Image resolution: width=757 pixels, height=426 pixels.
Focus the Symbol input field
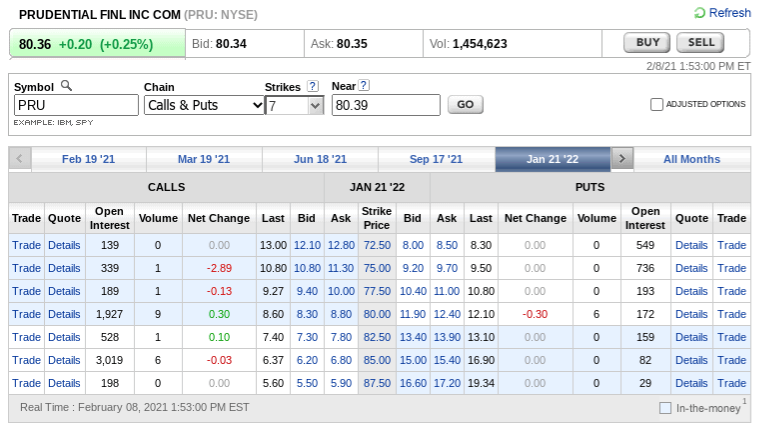point(76,105)
